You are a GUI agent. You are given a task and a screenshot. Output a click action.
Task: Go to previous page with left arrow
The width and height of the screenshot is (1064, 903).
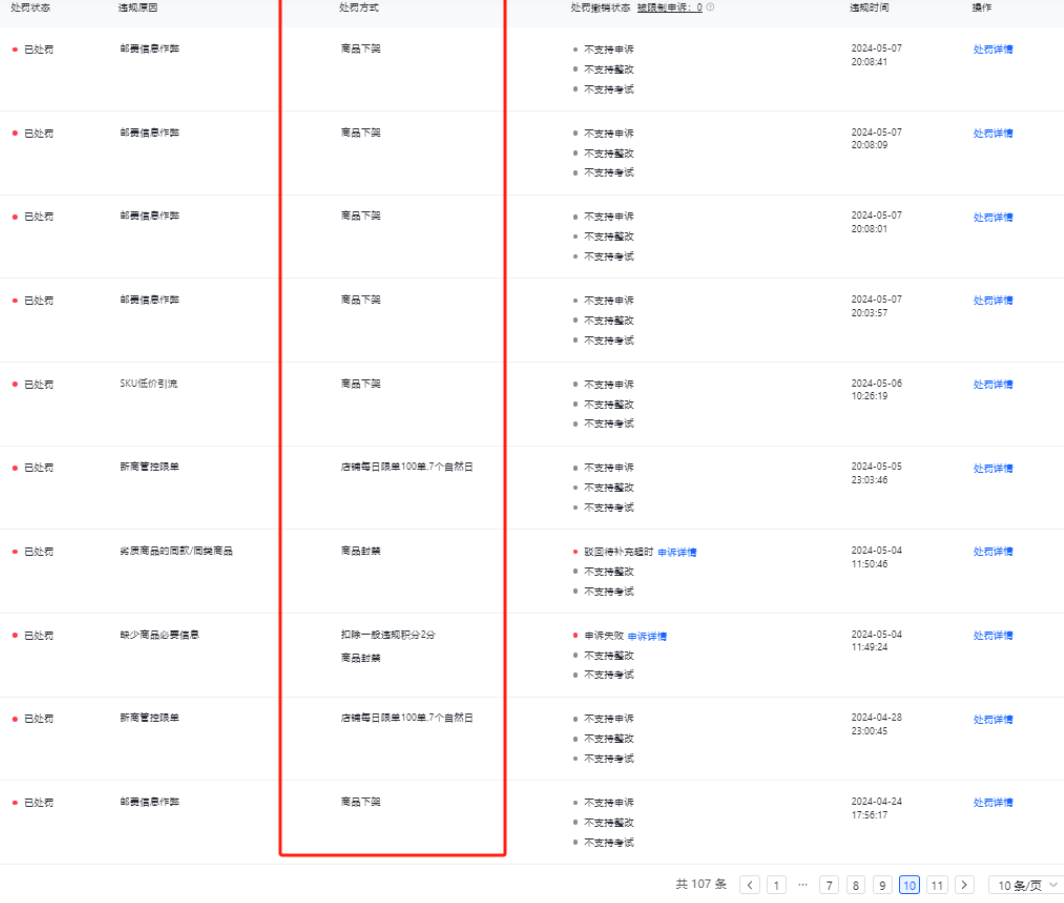[x=749, y=885]
